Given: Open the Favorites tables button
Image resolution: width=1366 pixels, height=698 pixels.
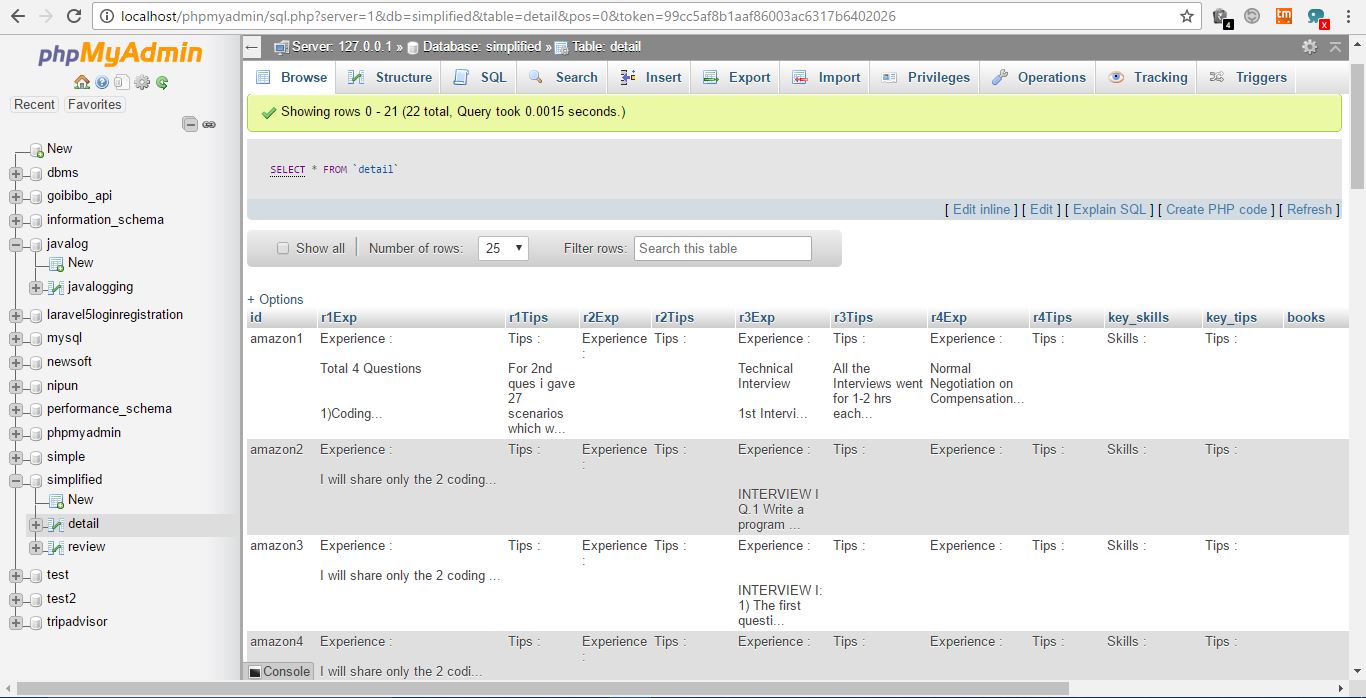Looking at the screenshot, I should point(95,105).
